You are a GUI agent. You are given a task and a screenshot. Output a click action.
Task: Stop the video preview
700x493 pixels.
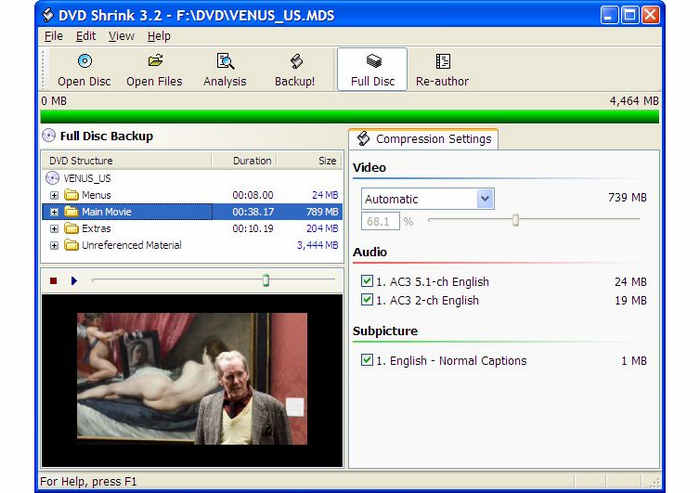(54, 280)
